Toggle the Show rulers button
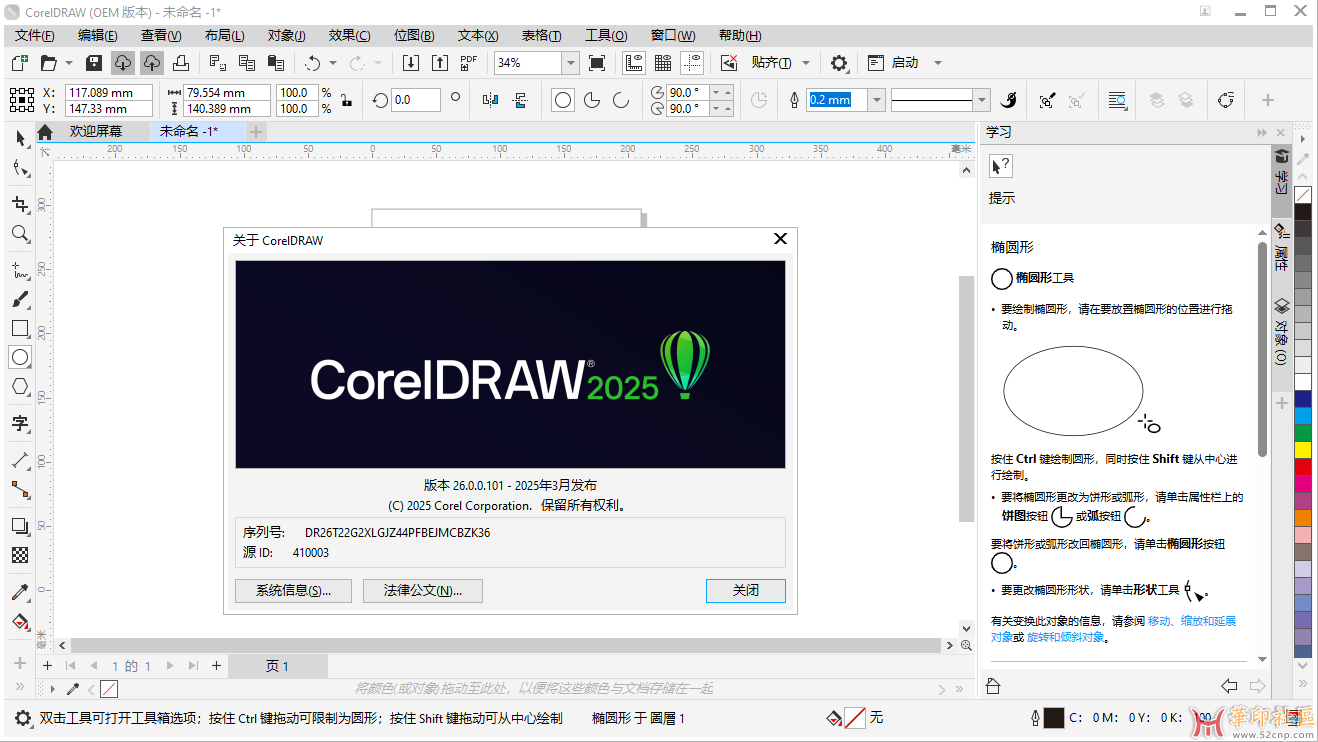 (633, 63)
